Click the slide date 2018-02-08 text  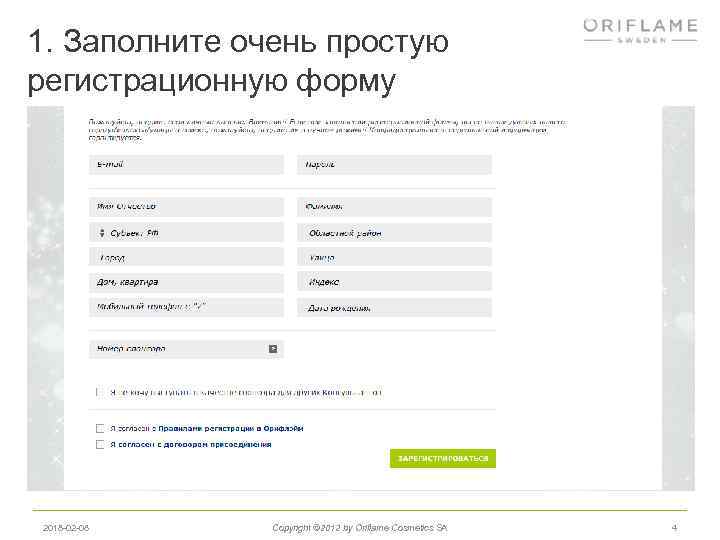(x=66, y=528)
